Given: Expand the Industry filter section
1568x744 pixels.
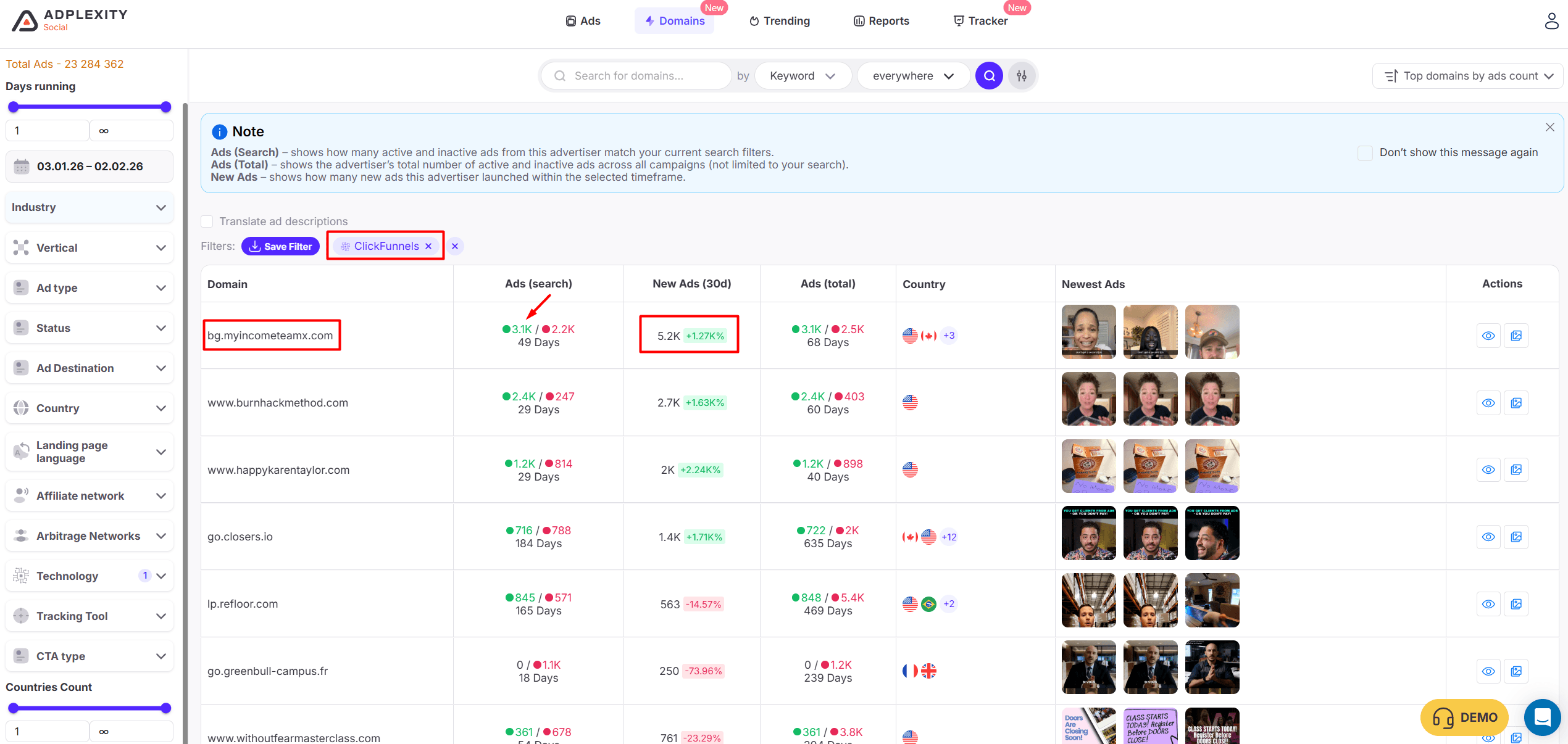Looking at the screenshot, I should coord(89,207).
